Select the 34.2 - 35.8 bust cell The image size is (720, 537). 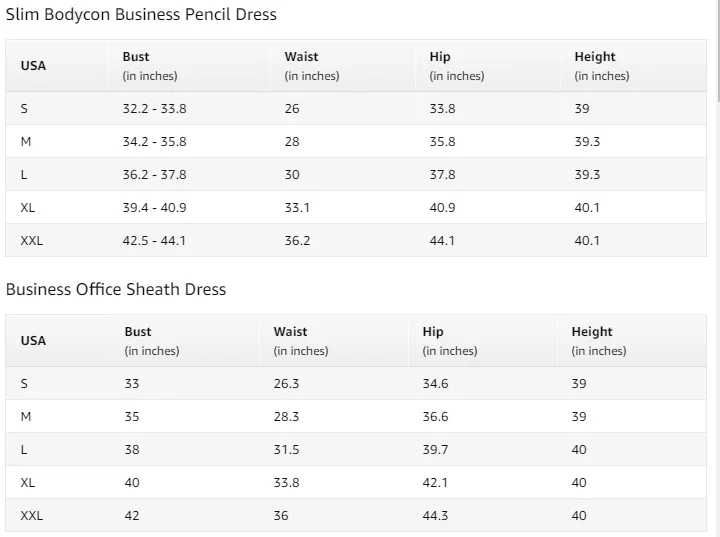click(x=154, y=142)
